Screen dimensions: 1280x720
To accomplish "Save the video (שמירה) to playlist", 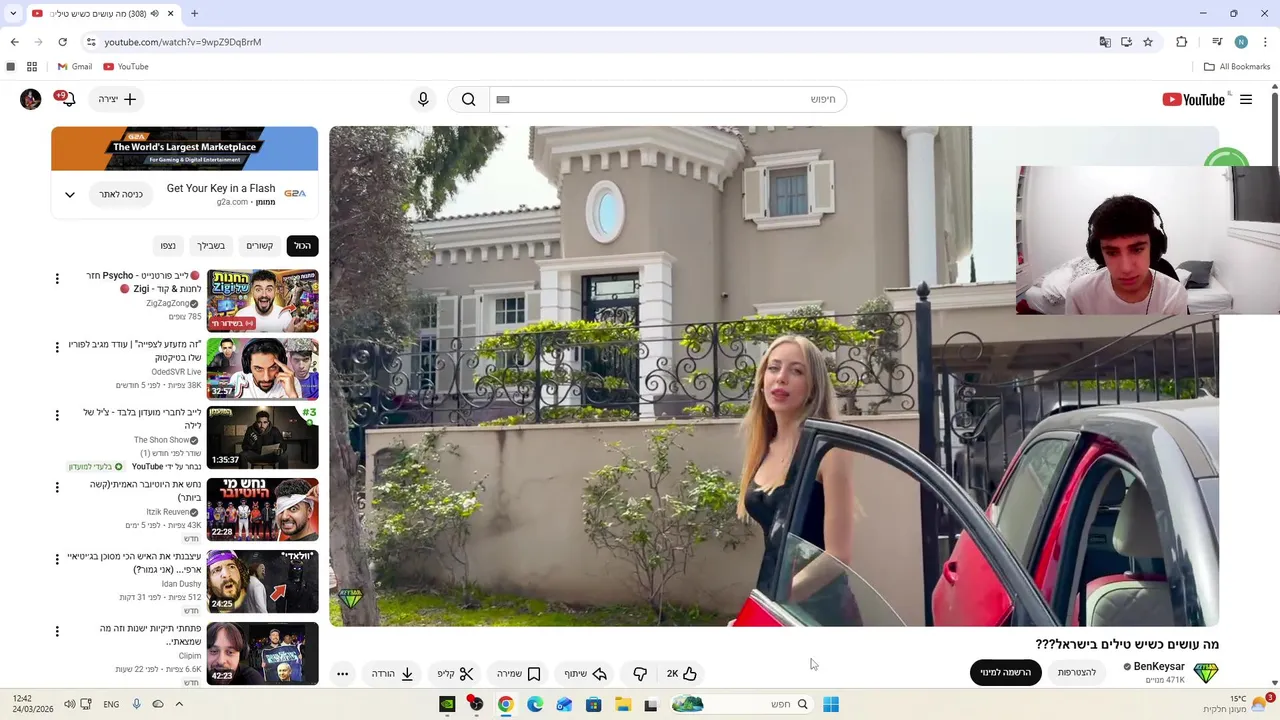I will click(x=518, y=674).
